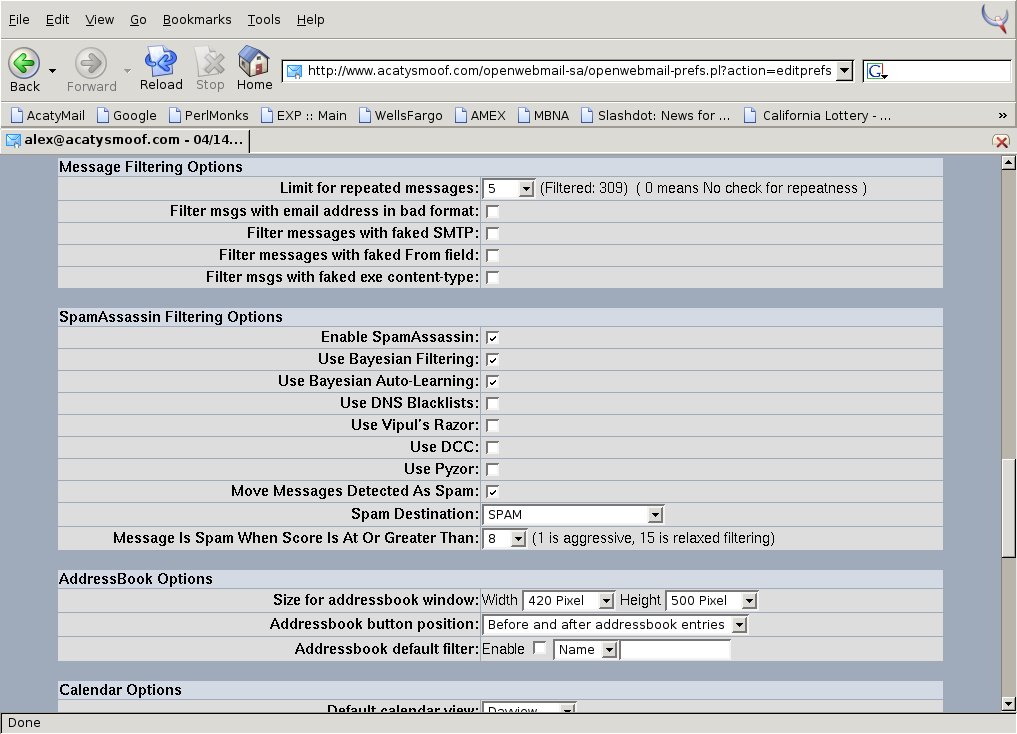Open the EXP :: Main bookmark
The height and width of the screenshot is (734, 1017).
304,115
